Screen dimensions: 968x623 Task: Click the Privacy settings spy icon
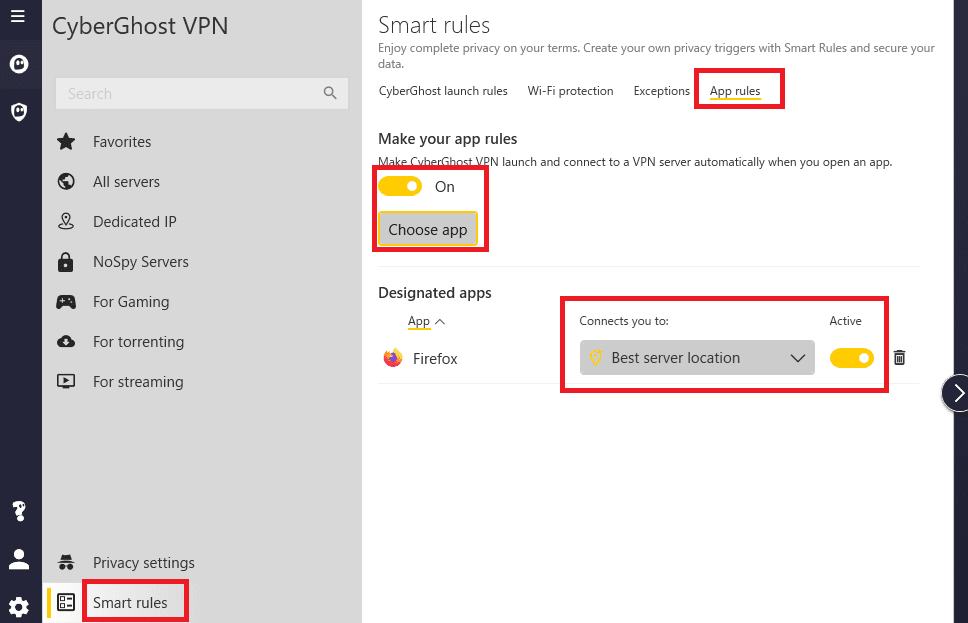[x=66, y=562]
